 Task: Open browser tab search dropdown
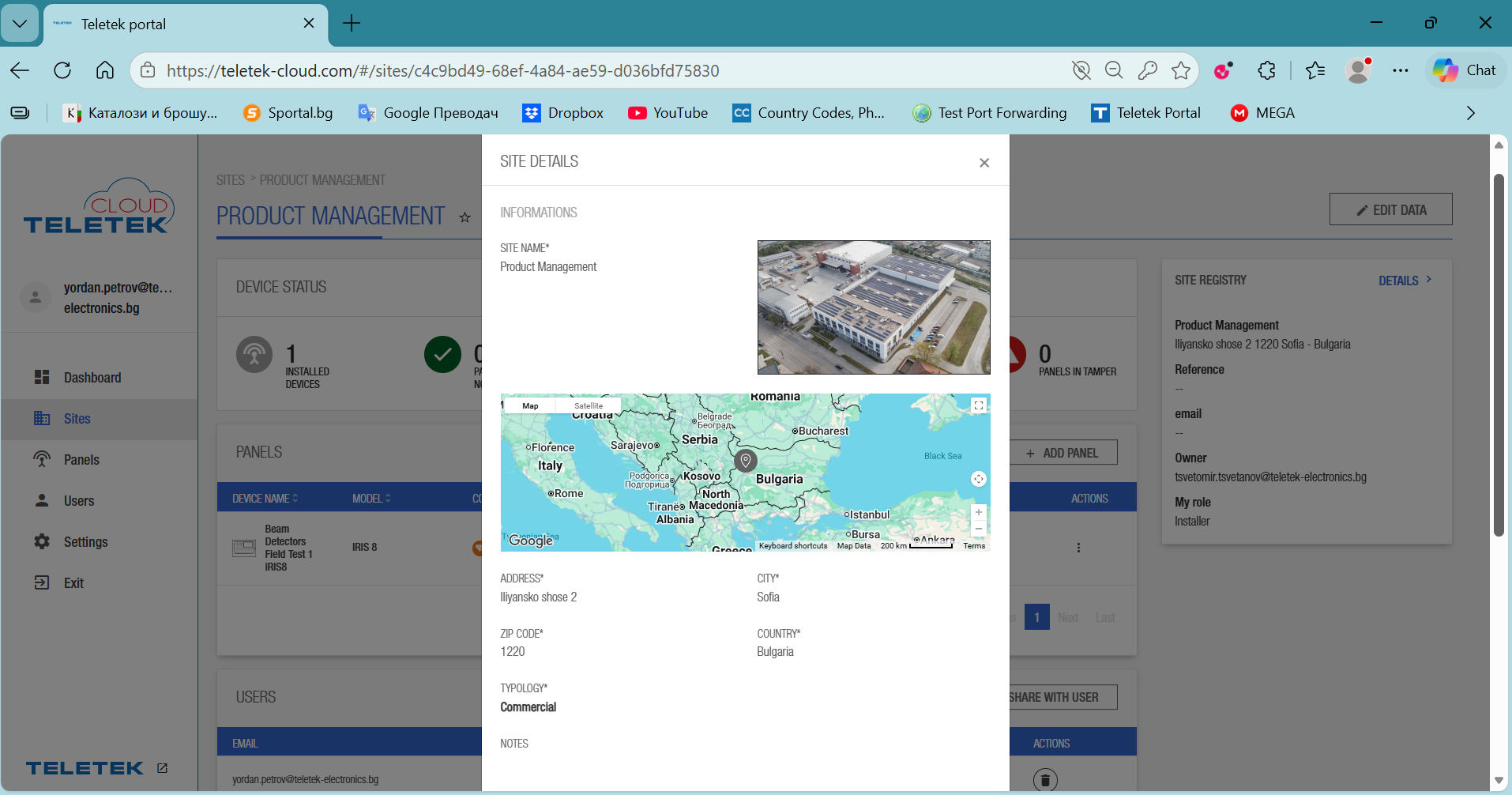point(20,24)
